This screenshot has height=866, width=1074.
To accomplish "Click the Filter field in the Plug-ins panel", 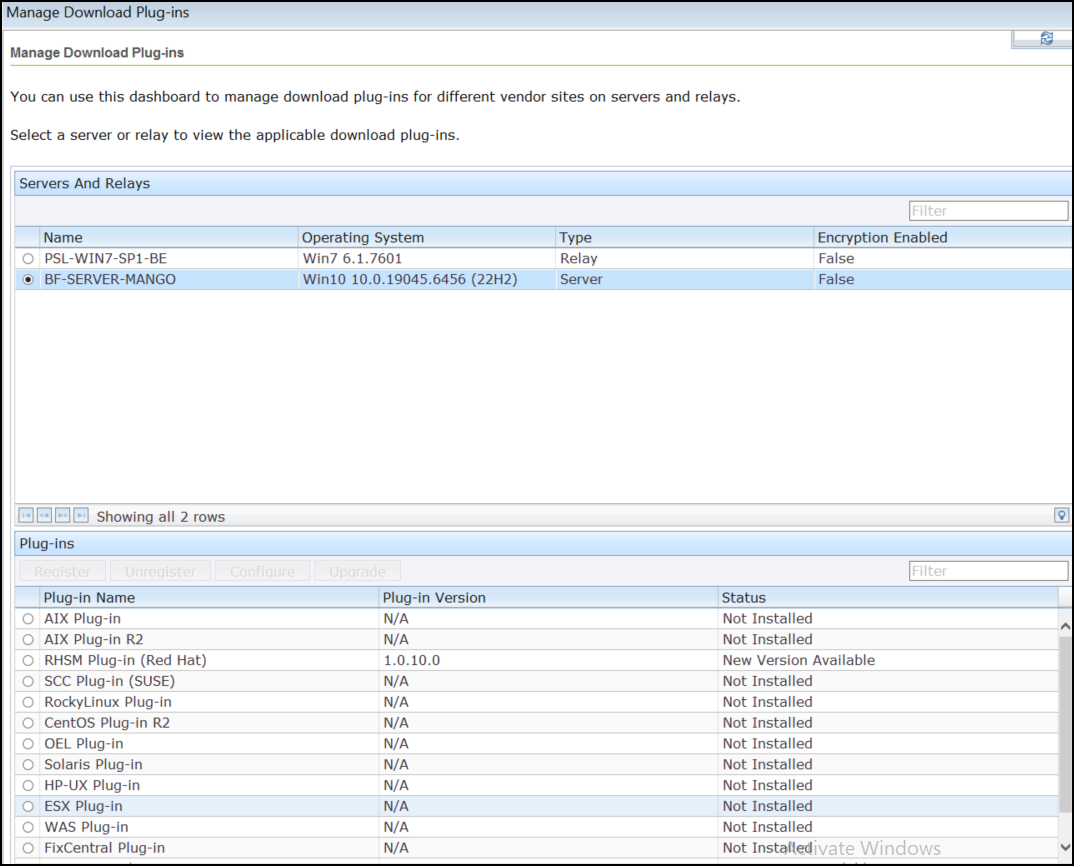I will coord(988,570).
